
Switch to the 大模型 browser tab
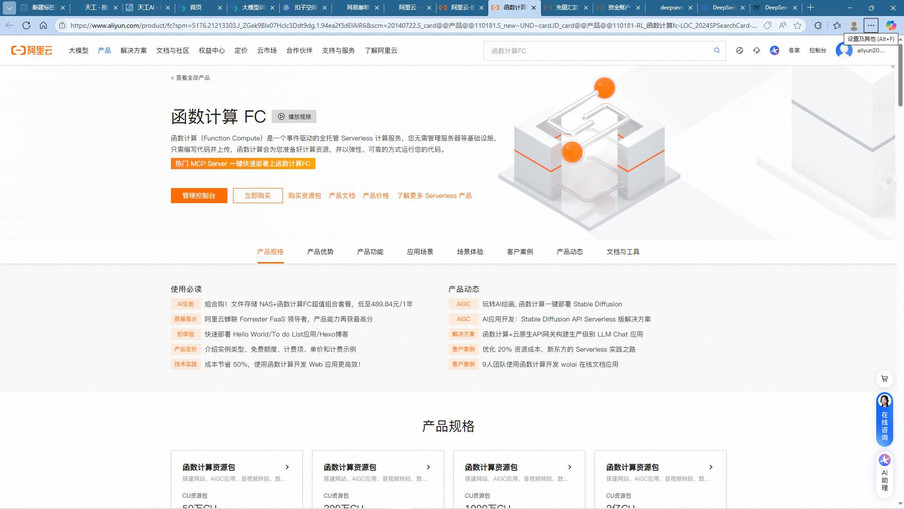pyautogui.click(x=253, y=7)
